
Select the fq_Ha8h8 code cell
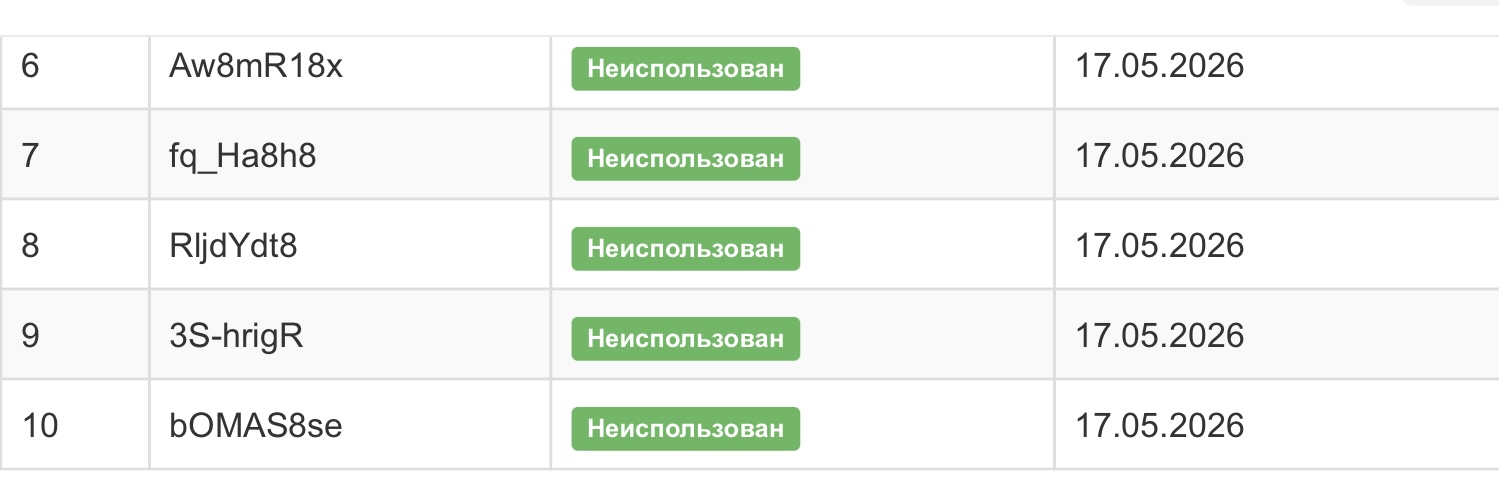coord(243,157)
